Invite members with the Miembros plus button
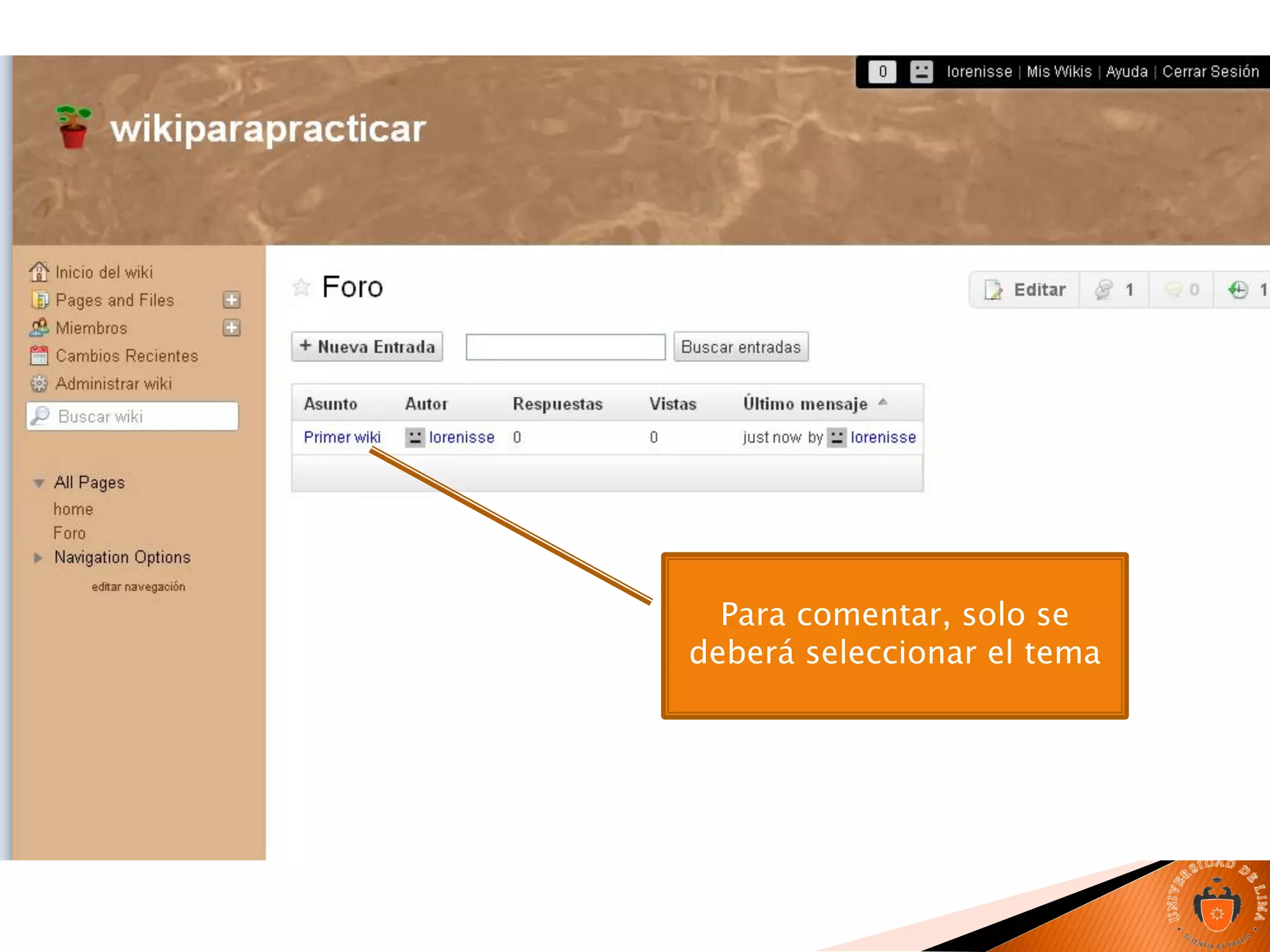 click(x=231, y=328)
